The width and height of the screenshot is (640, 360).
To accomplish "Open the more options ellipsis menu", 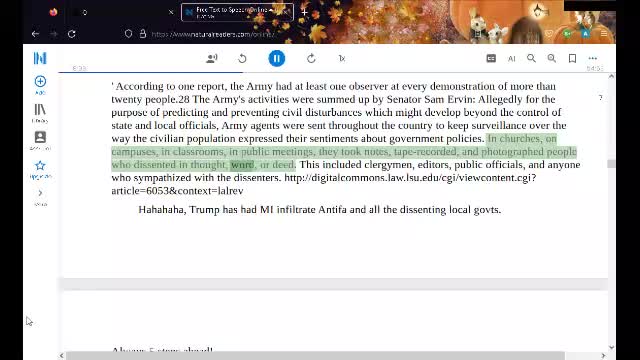I will (x=593, y=58).
